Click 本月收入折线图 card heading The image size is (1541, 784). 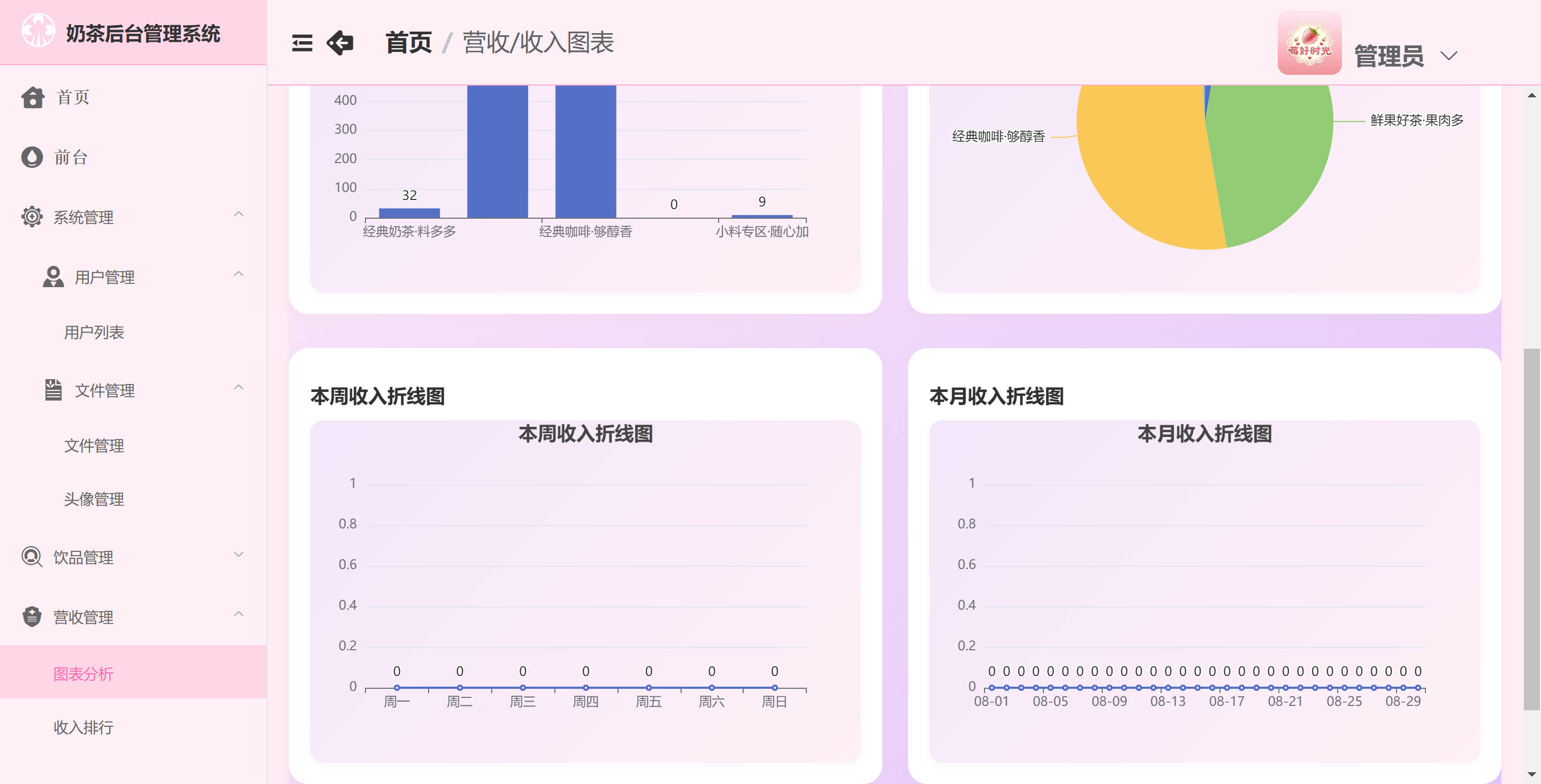tap(997, 396)
